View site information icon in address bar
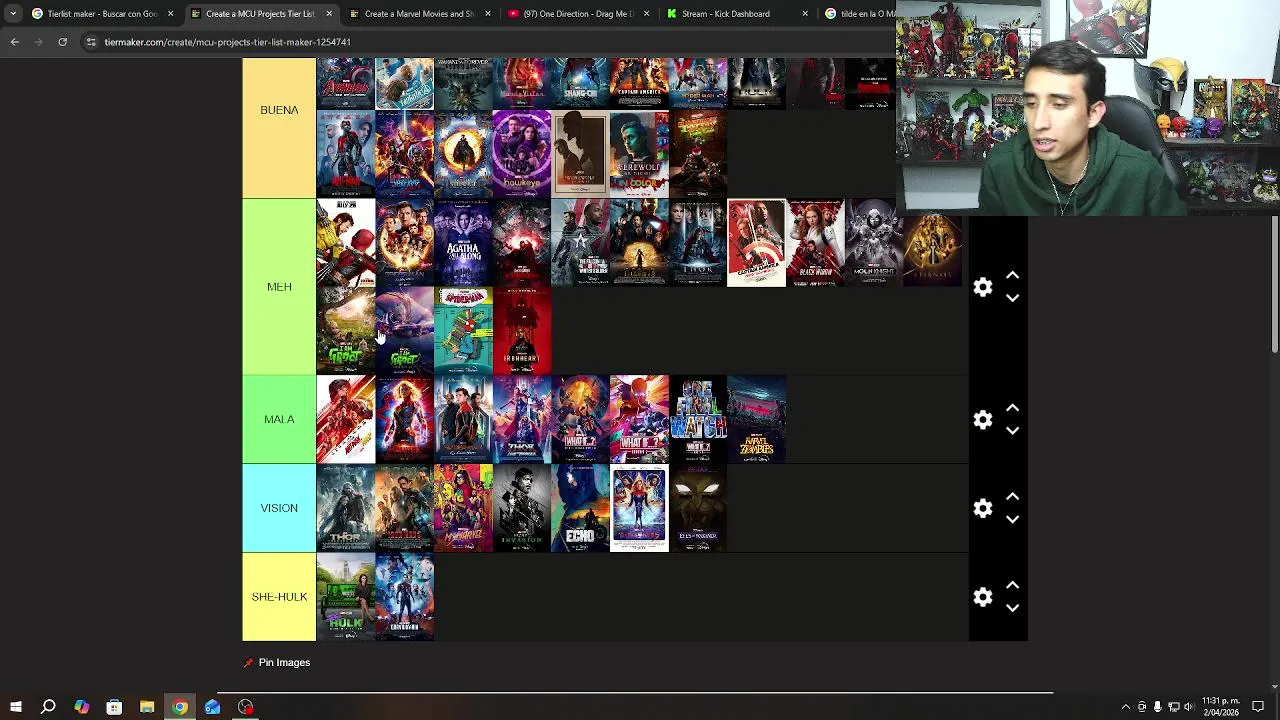The width and height of the screenshot is (1280, 720). (91, 42)
